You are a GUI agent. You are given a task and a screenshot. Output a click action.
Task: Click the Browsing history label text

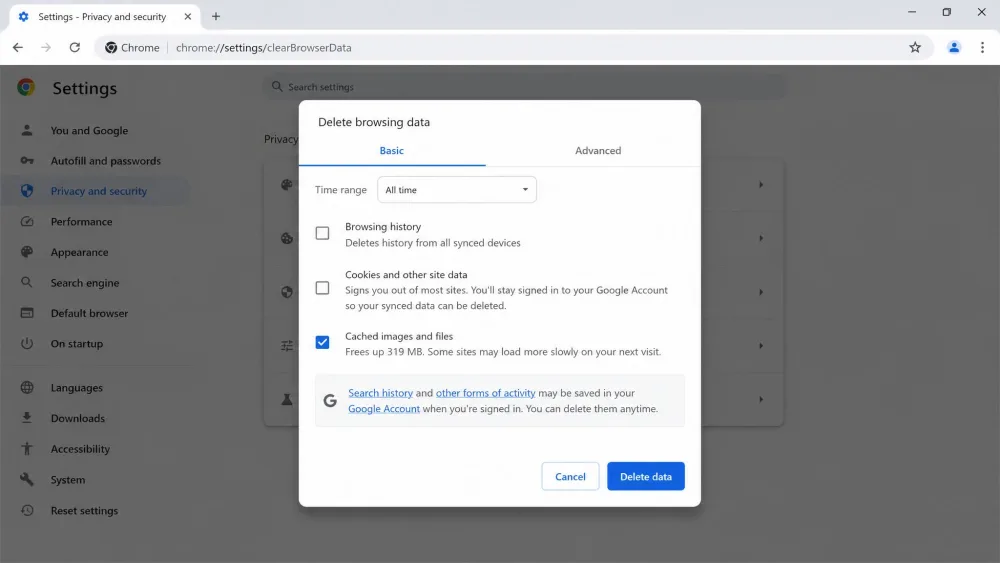383,226
